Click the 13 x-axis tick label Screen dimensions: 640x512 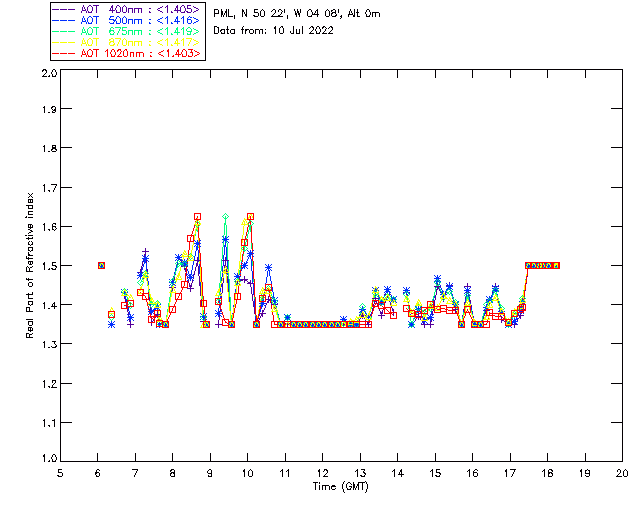coord(360,474)
